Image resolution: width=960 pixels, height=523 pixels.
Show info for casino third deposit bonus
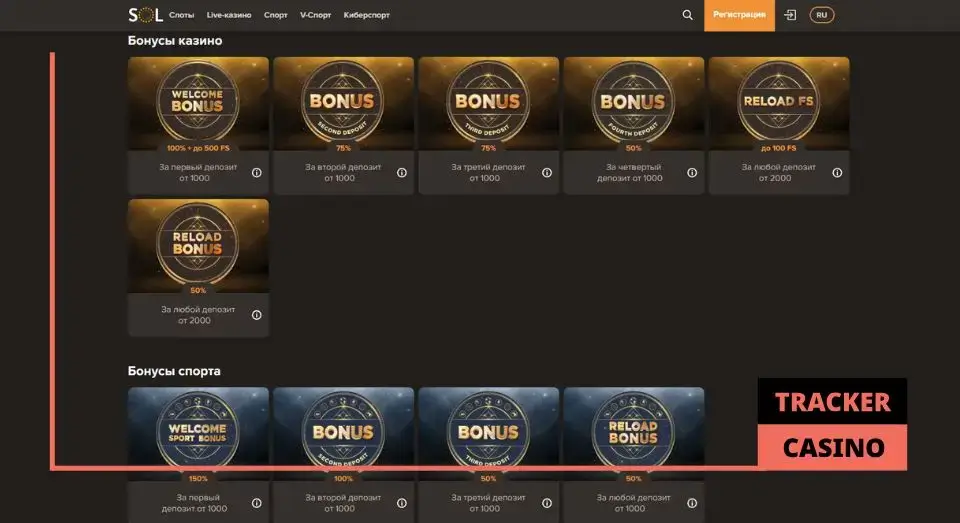pos(547,173)
